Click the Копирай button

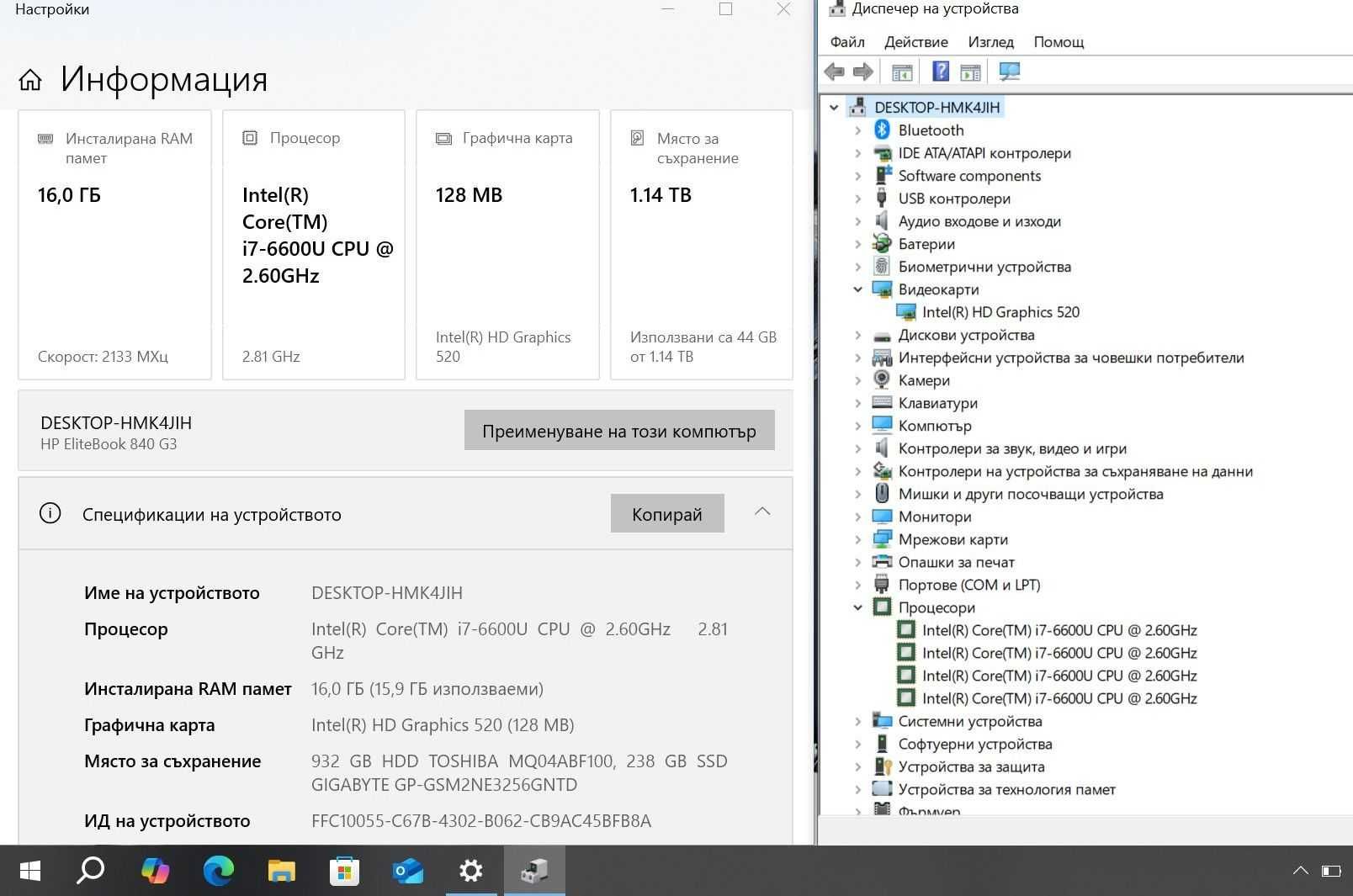(667, 513)
